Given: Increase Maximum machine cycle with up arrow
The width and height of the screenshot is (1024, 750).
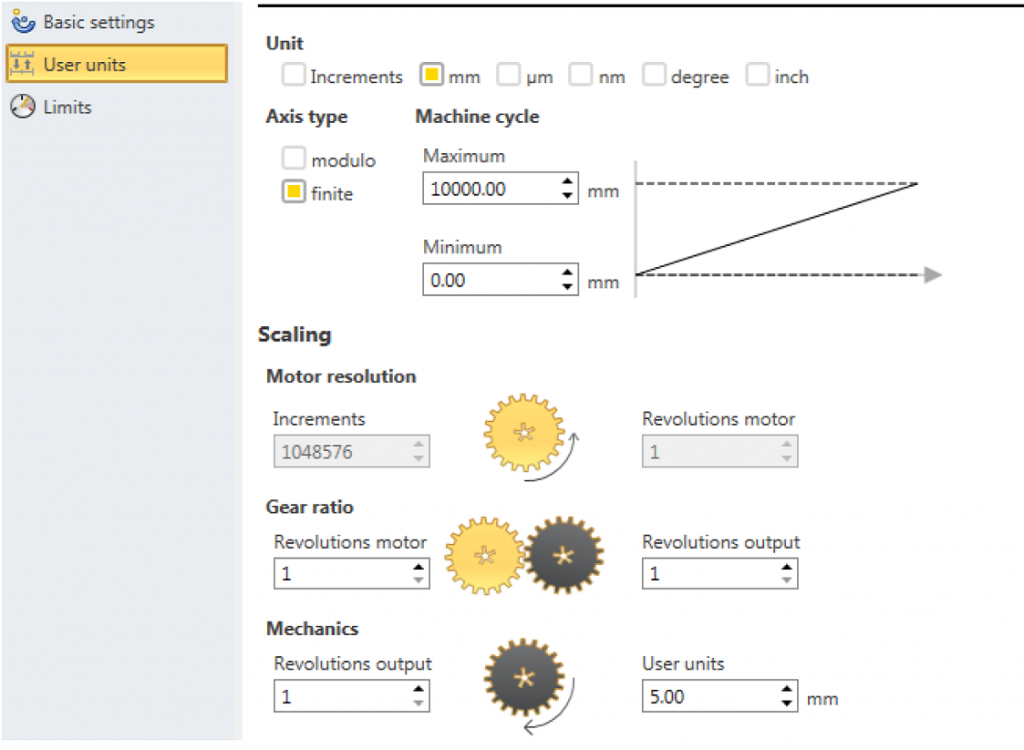Looking at the screenshot, I should (x=568, y=182).
